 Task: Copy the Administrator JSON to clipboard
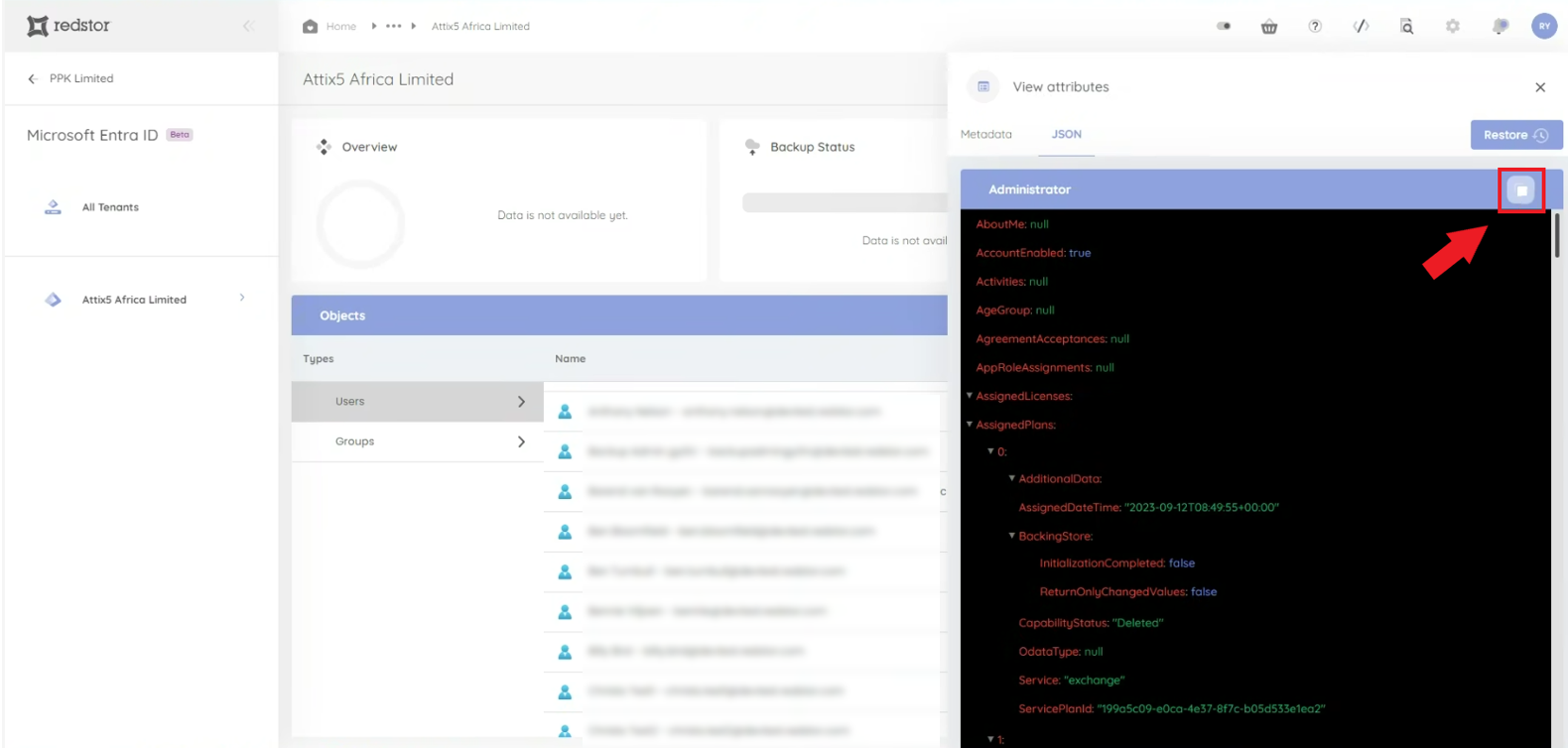1521,189
